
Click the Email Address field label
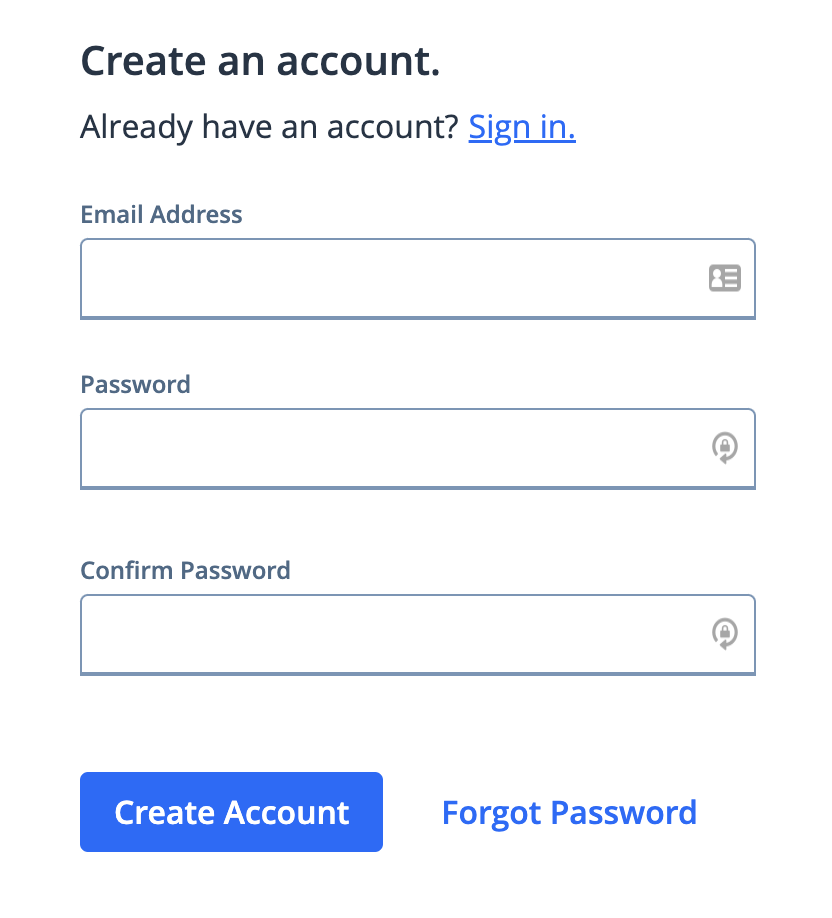(161, 214)
